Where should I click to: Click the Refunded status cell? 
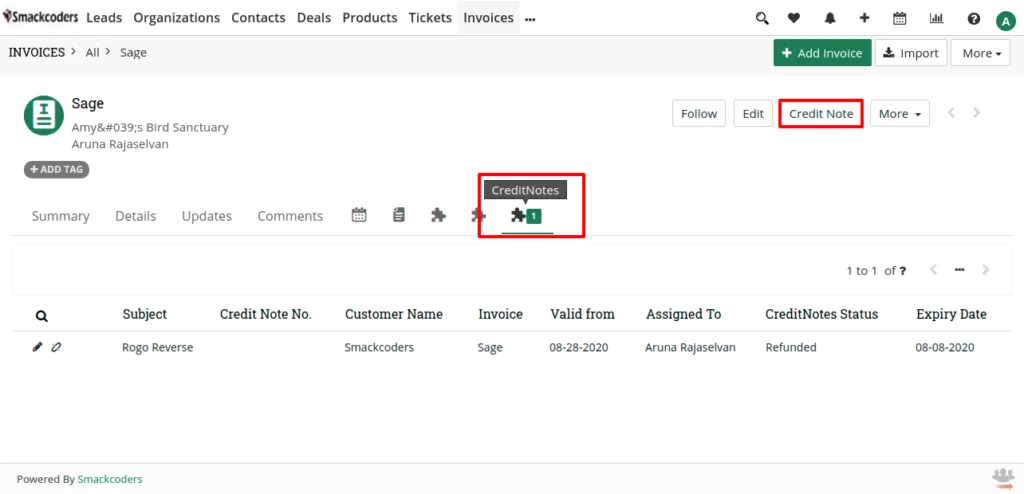[791, 348]
